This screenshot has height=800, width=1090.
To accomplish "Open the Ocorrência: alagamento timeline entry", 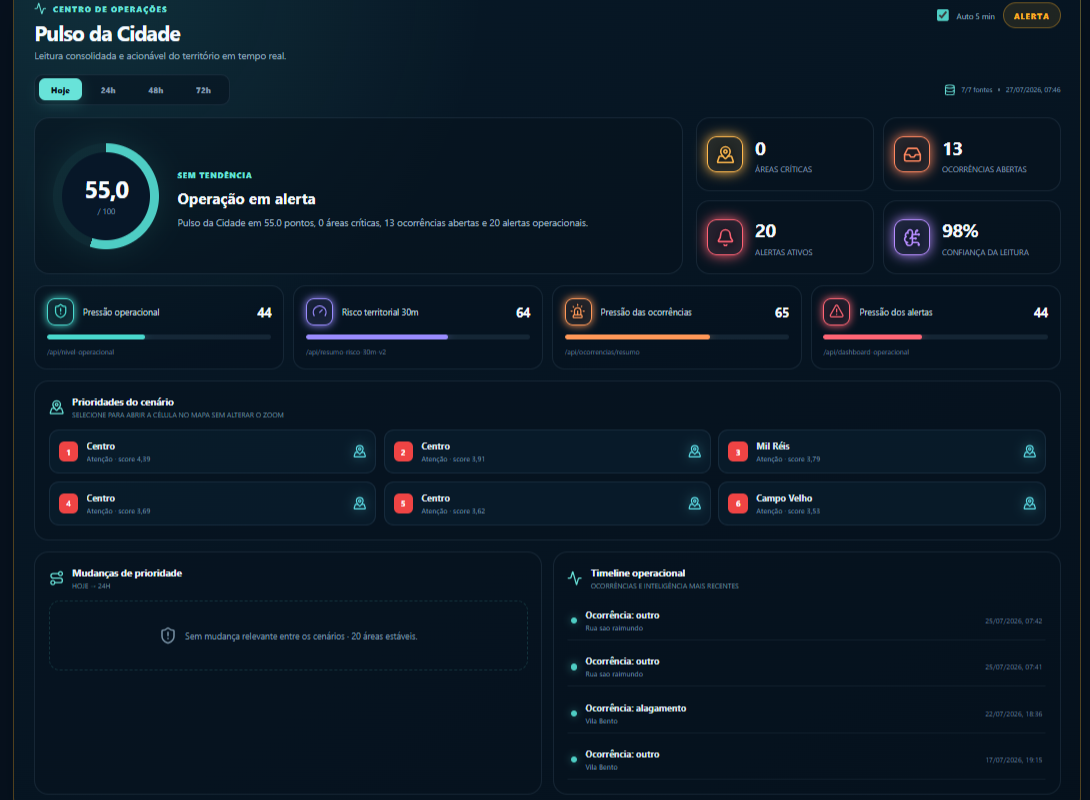I will [x=806, y=714].
